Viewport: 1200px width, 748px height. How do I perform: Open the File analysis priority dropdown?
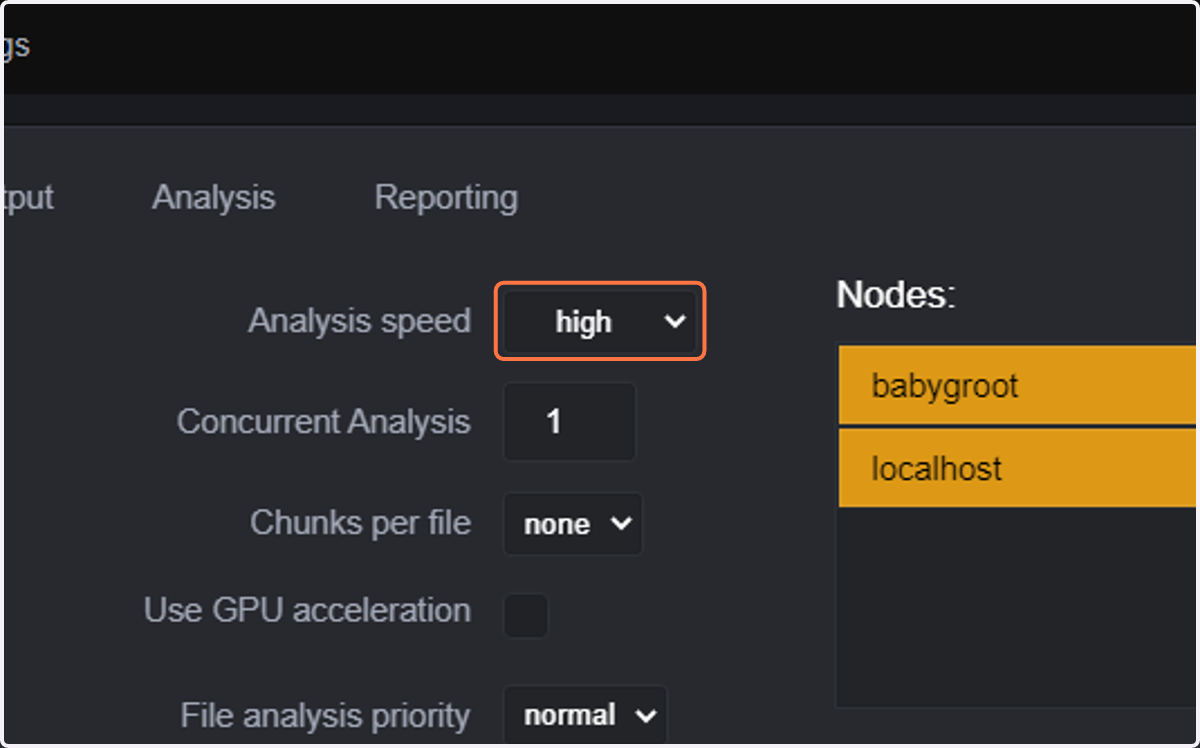click(x=585, y=716)
